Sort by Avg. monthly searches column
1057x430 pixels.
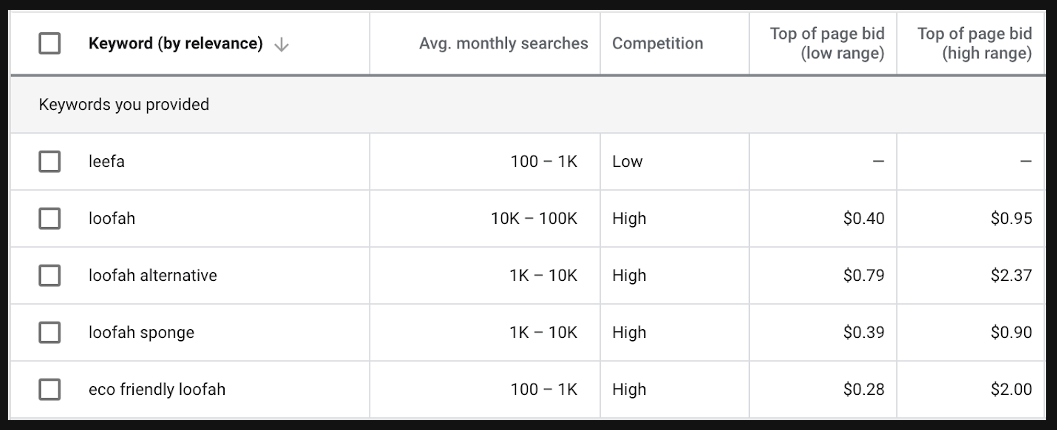click(504, 44)
